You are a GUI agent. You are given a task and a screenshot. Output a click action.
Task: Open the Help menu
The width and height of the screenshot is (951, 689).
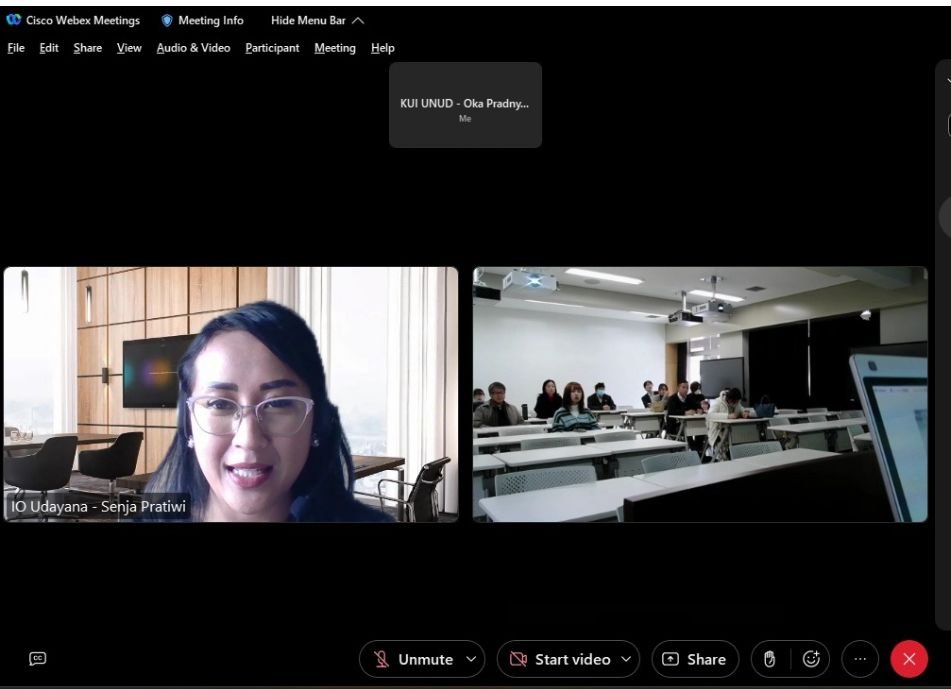(382, 48)
